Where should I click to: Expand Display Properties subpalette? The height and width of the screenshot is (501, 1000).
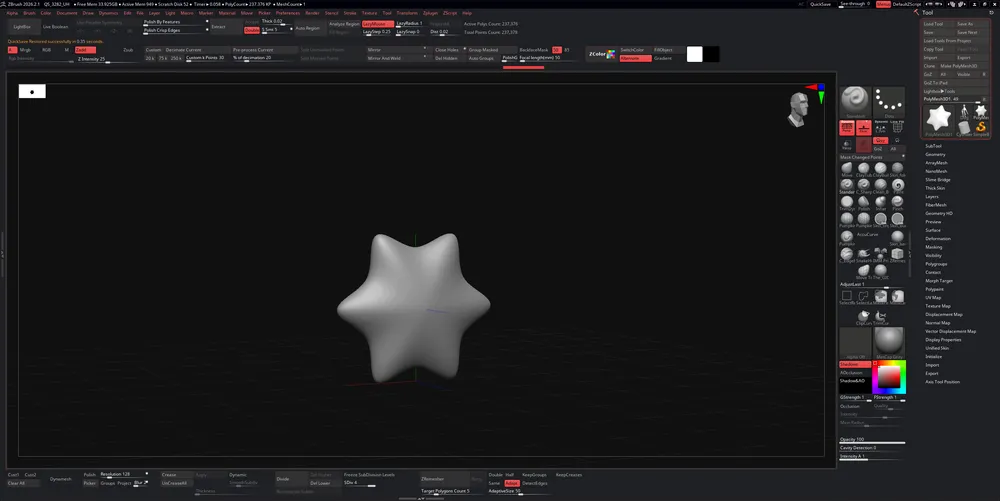(x=943, y=340)
